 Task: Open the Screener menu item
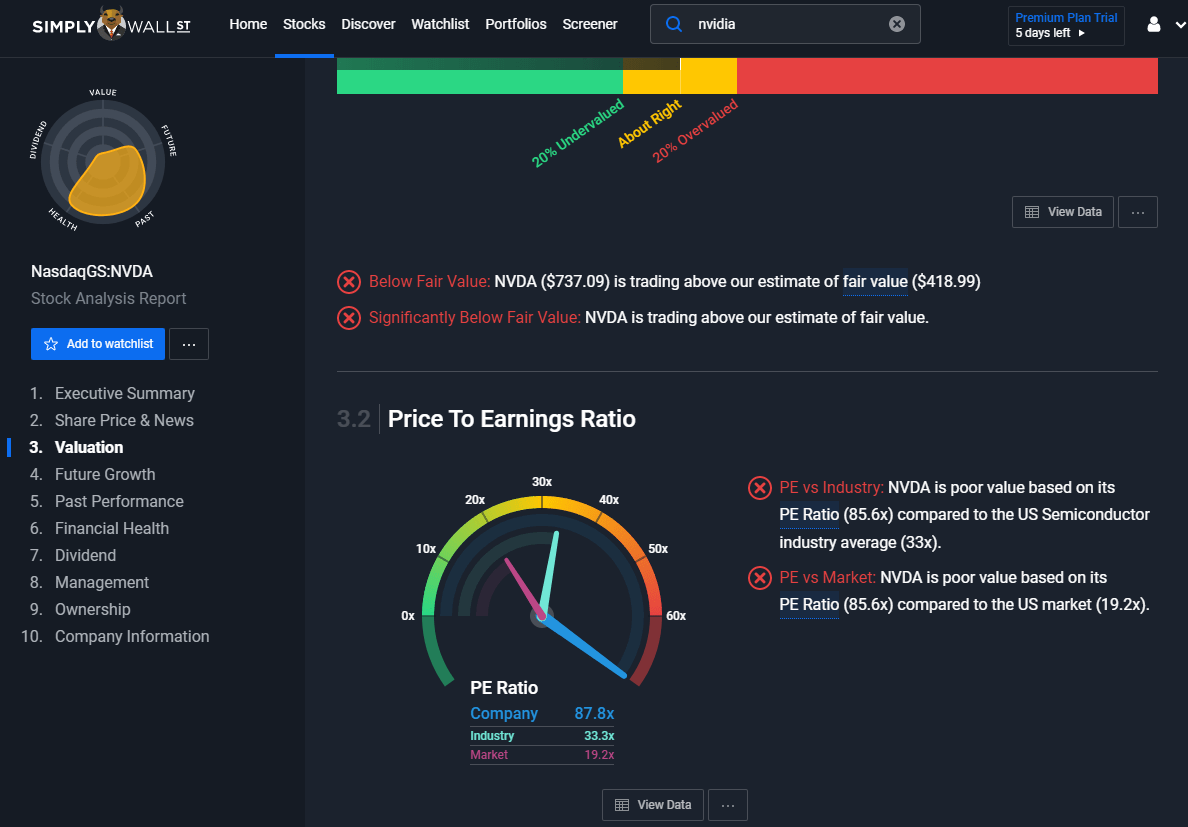590,24
